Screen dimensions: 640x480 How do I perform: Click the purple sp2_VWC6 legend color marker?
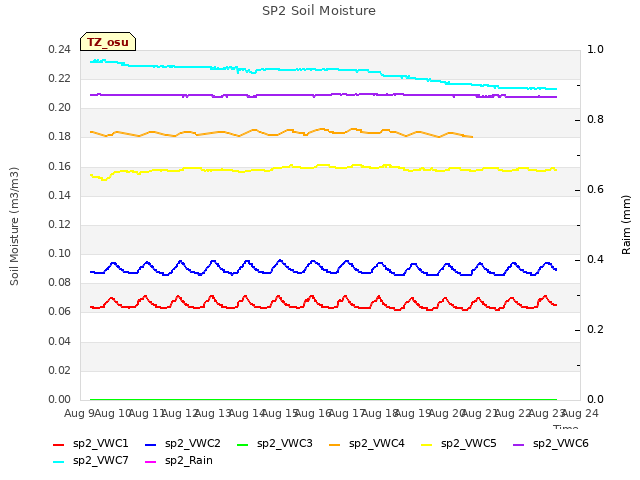click(519, 444)
